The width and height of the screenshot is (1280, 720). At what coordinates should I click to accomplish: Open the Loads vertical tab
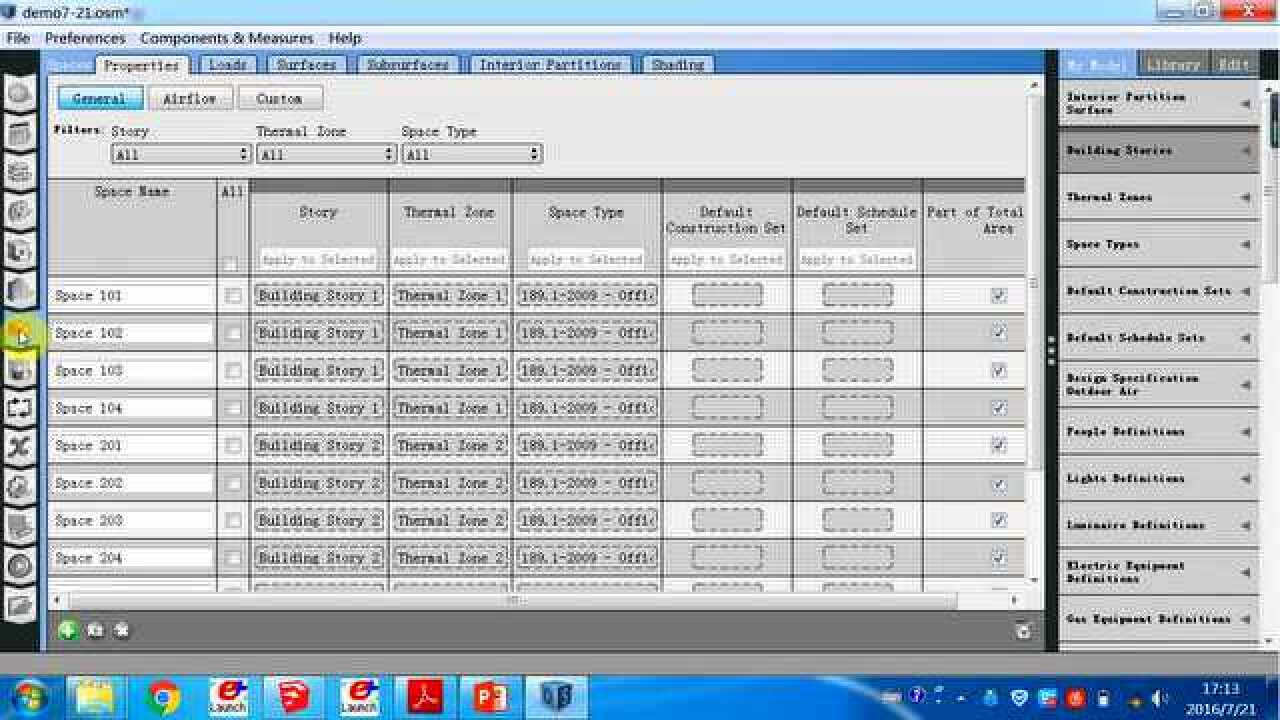21,211
